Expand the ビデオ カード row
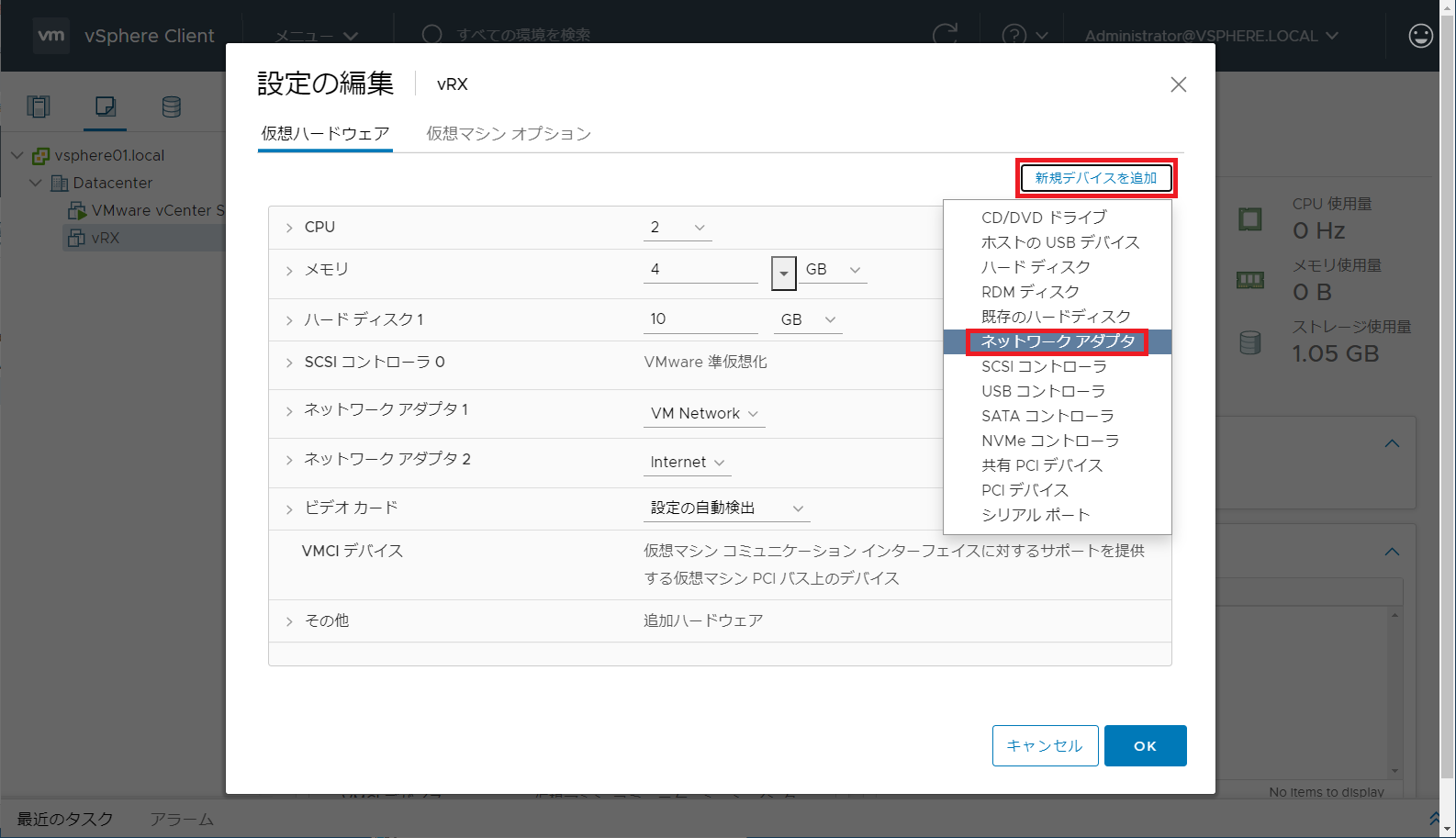1456x838 pixels. click(289, 509)
